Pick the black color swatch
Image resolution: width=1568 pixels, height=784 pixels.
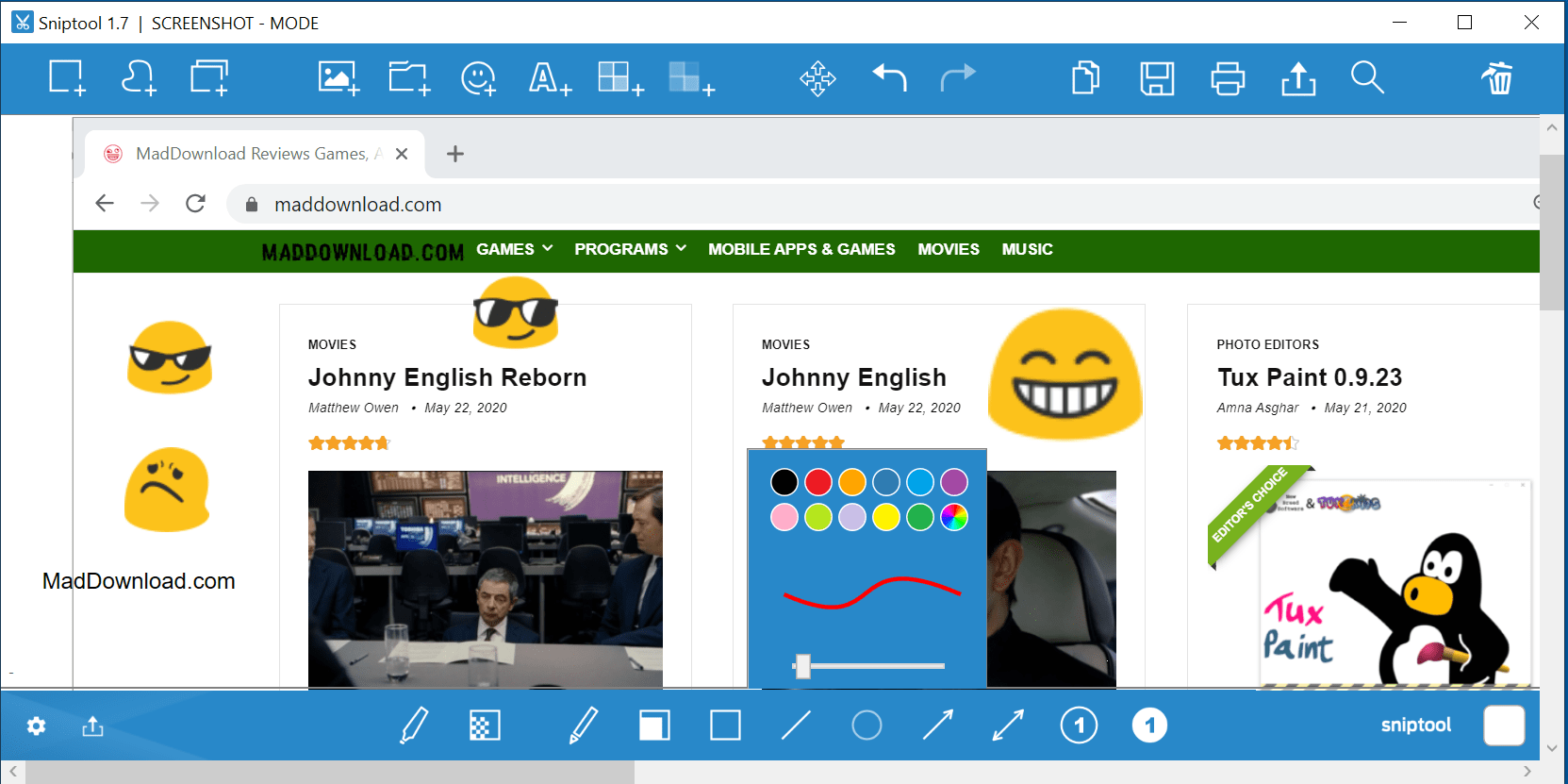[784, 482]
